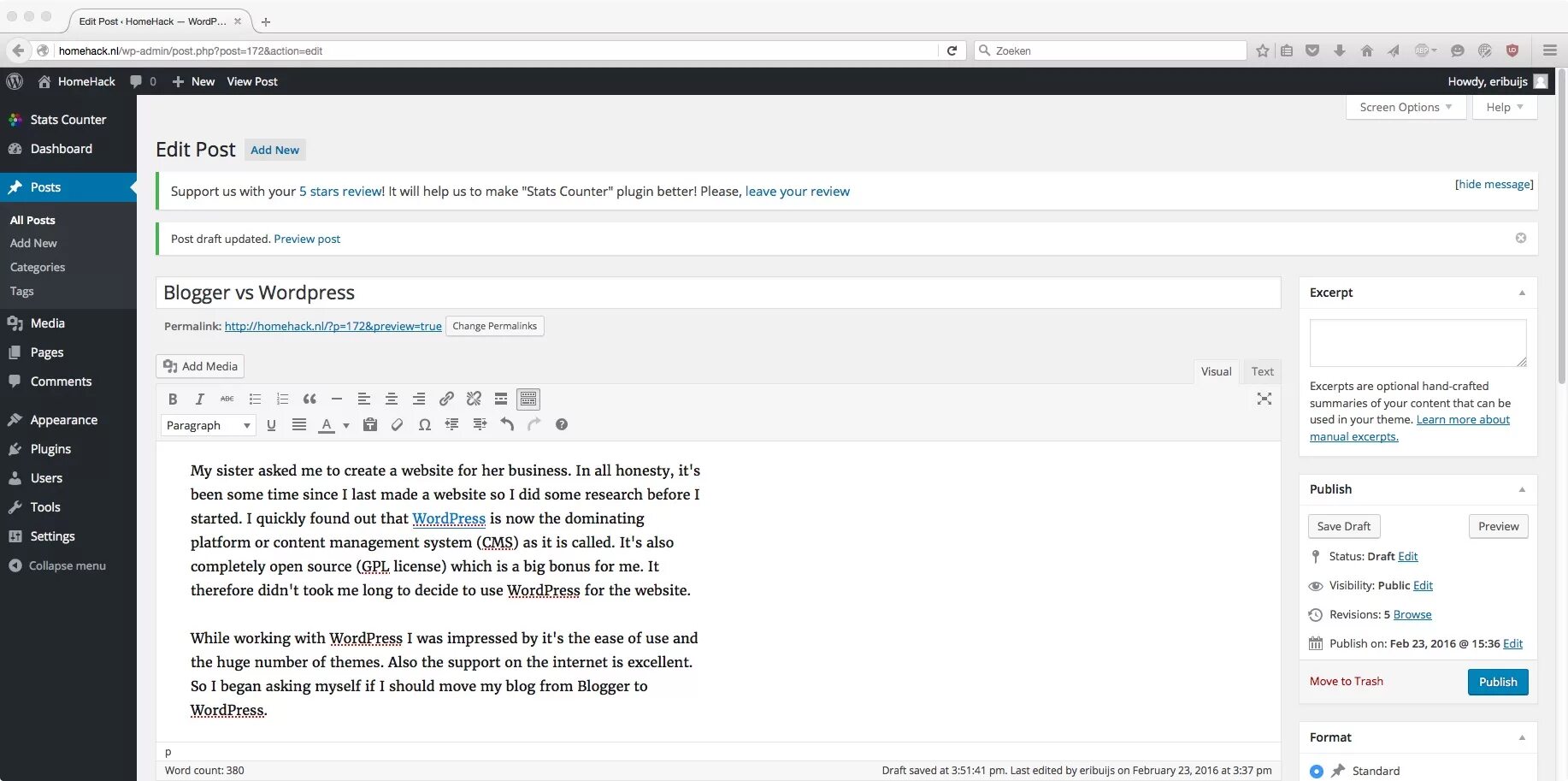Viewport: 1568px width, 781px height.
Task: Click the Paste as text clipboard icon
Action: coord(370,424)
